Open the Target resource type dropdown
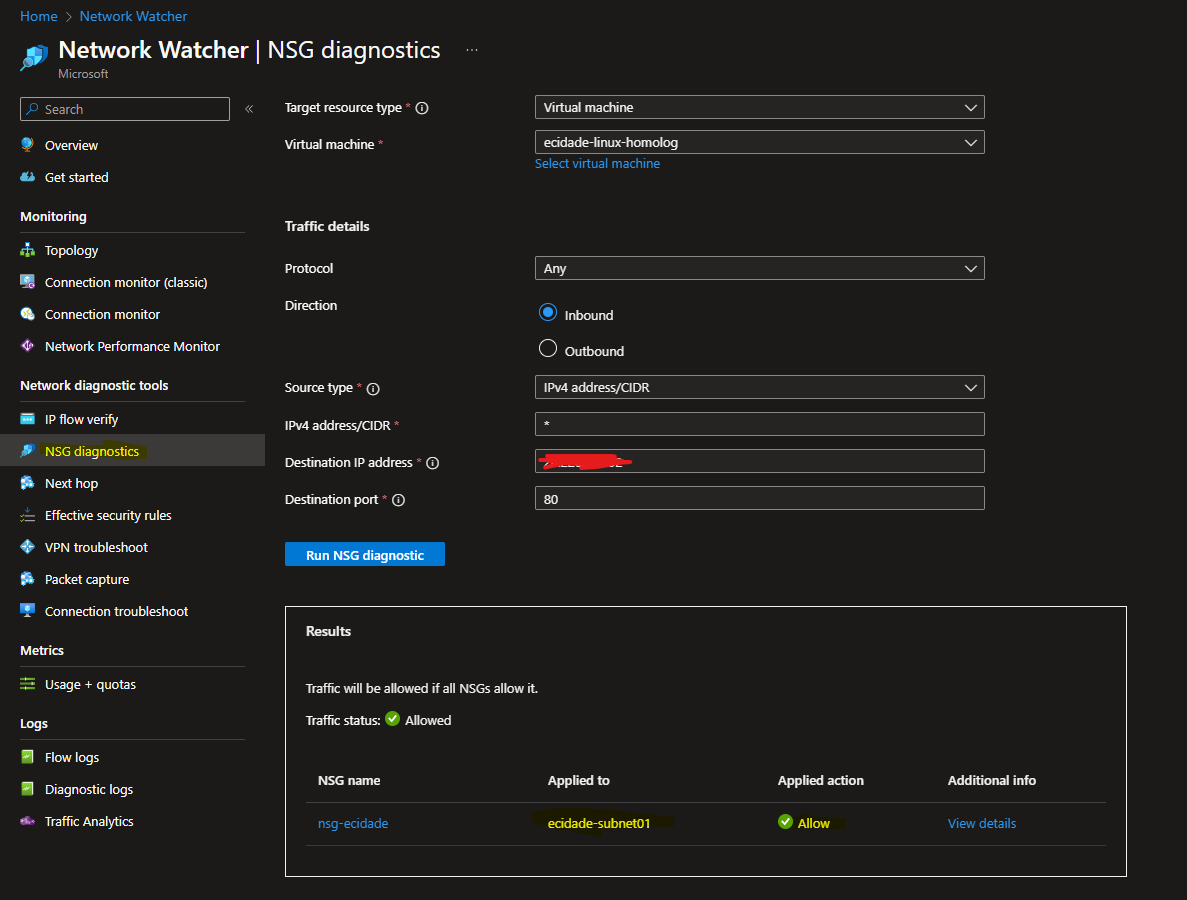This screenshot has width=1187, height=900. pyautogui.click(x=759, y=107)
